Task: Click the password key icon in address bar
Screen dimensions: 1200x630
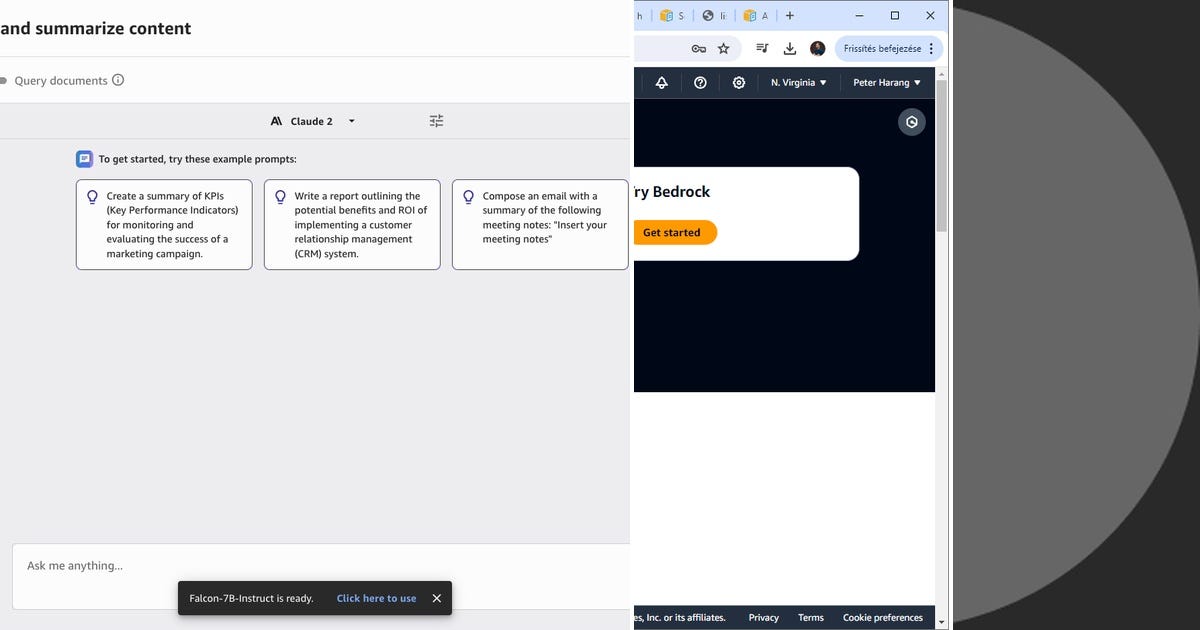Action: click(698, 48)
